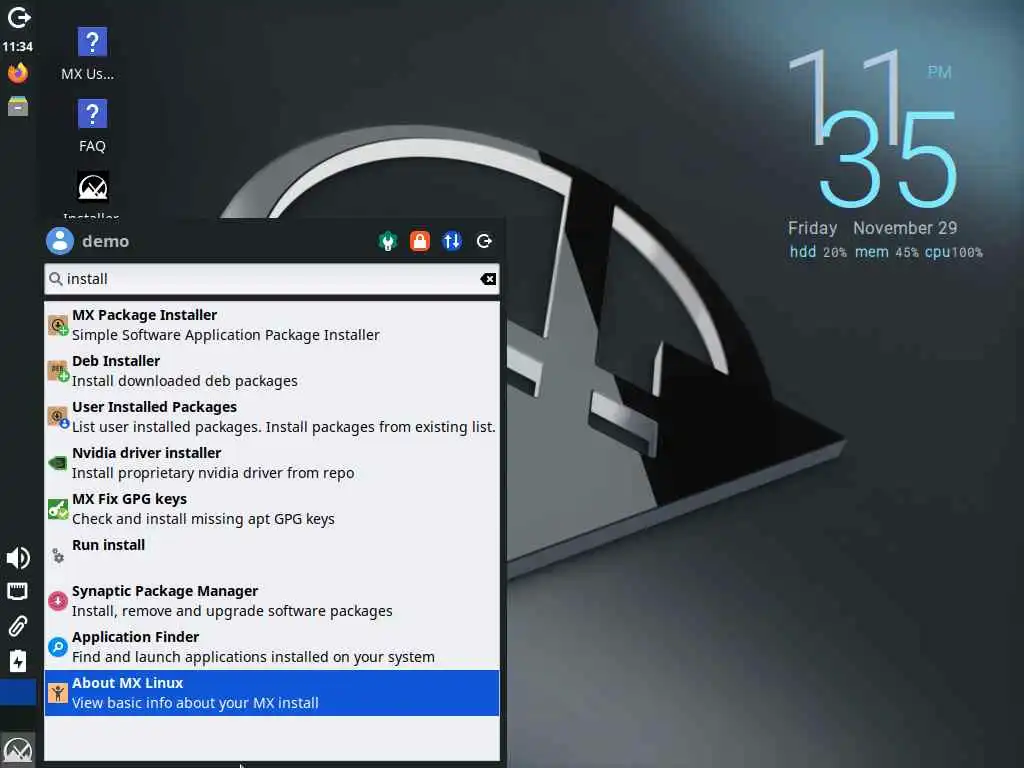Clear the search field text
This screenshot has width=1024, height=768.
[x=488, y=280]
